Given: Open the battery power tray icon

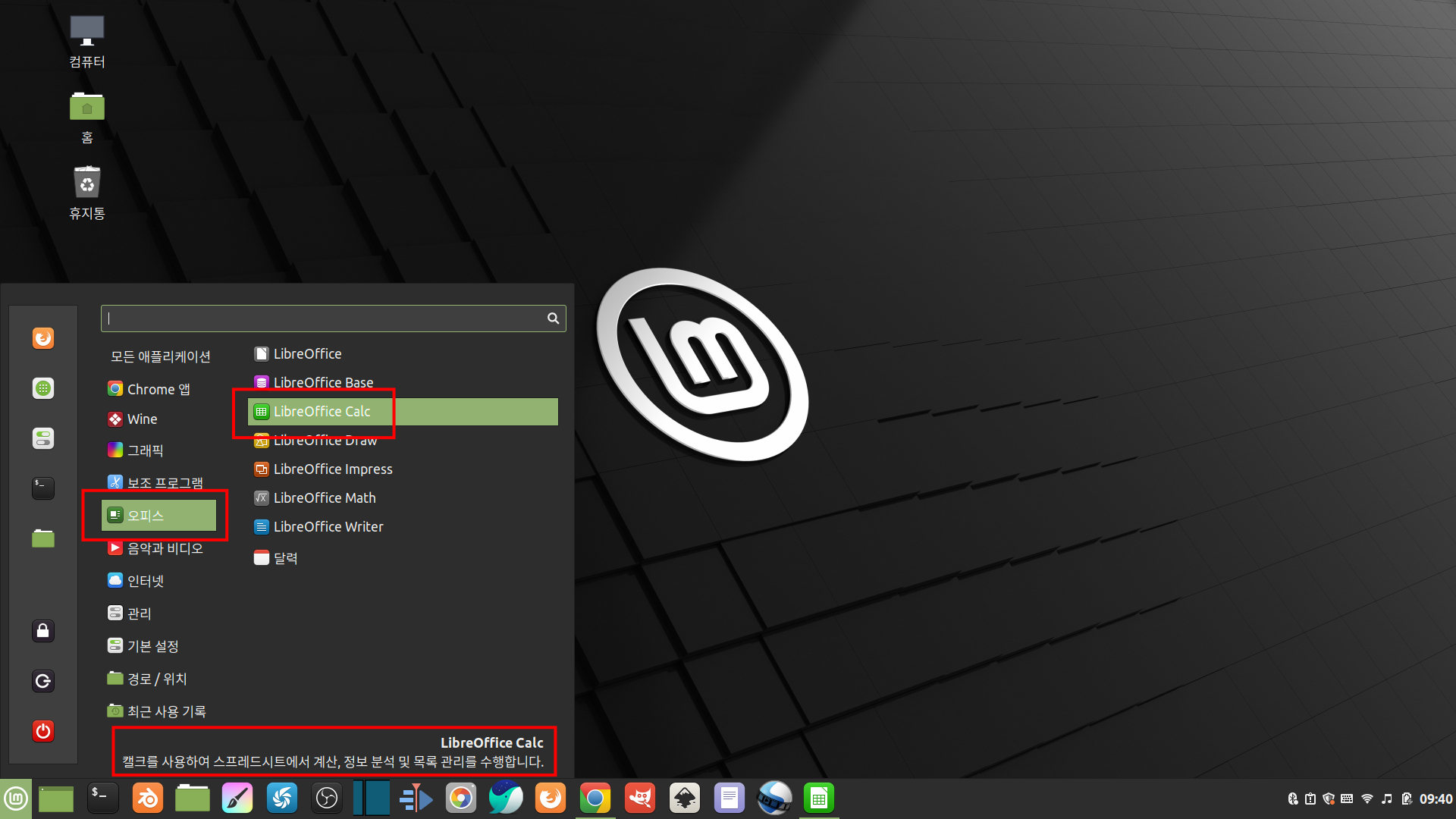Looking at the screenshot, I should click(x=1407, y=799).
